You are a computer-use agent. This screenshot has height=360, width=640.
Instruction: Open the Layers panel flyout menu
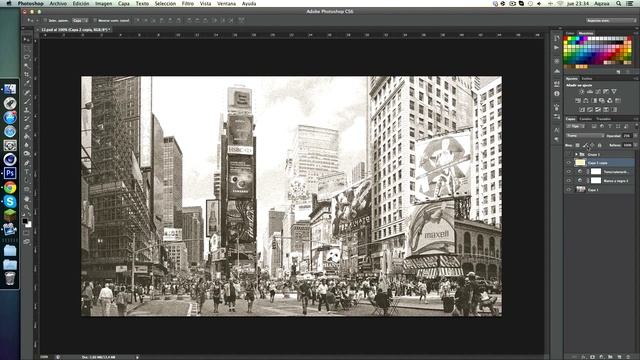tap(637, 119)
